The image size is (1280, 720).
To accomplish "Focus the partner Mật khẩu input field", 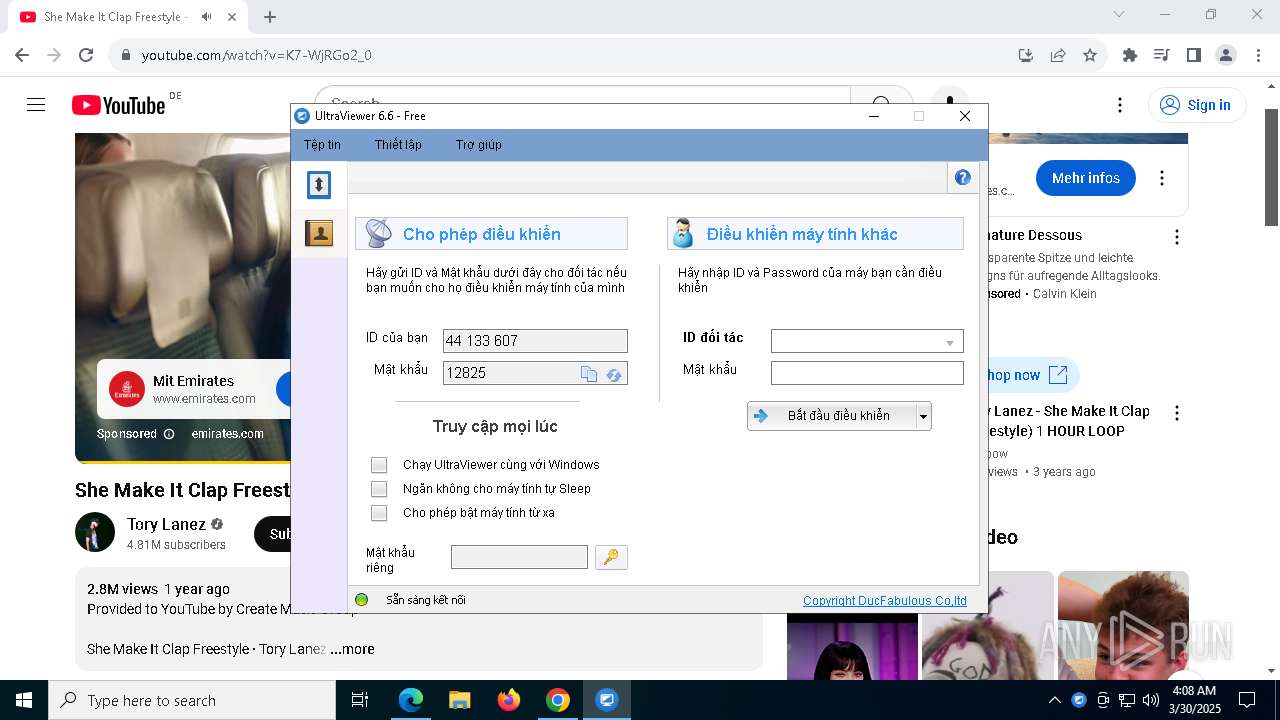I will click(x=867, y=373).
